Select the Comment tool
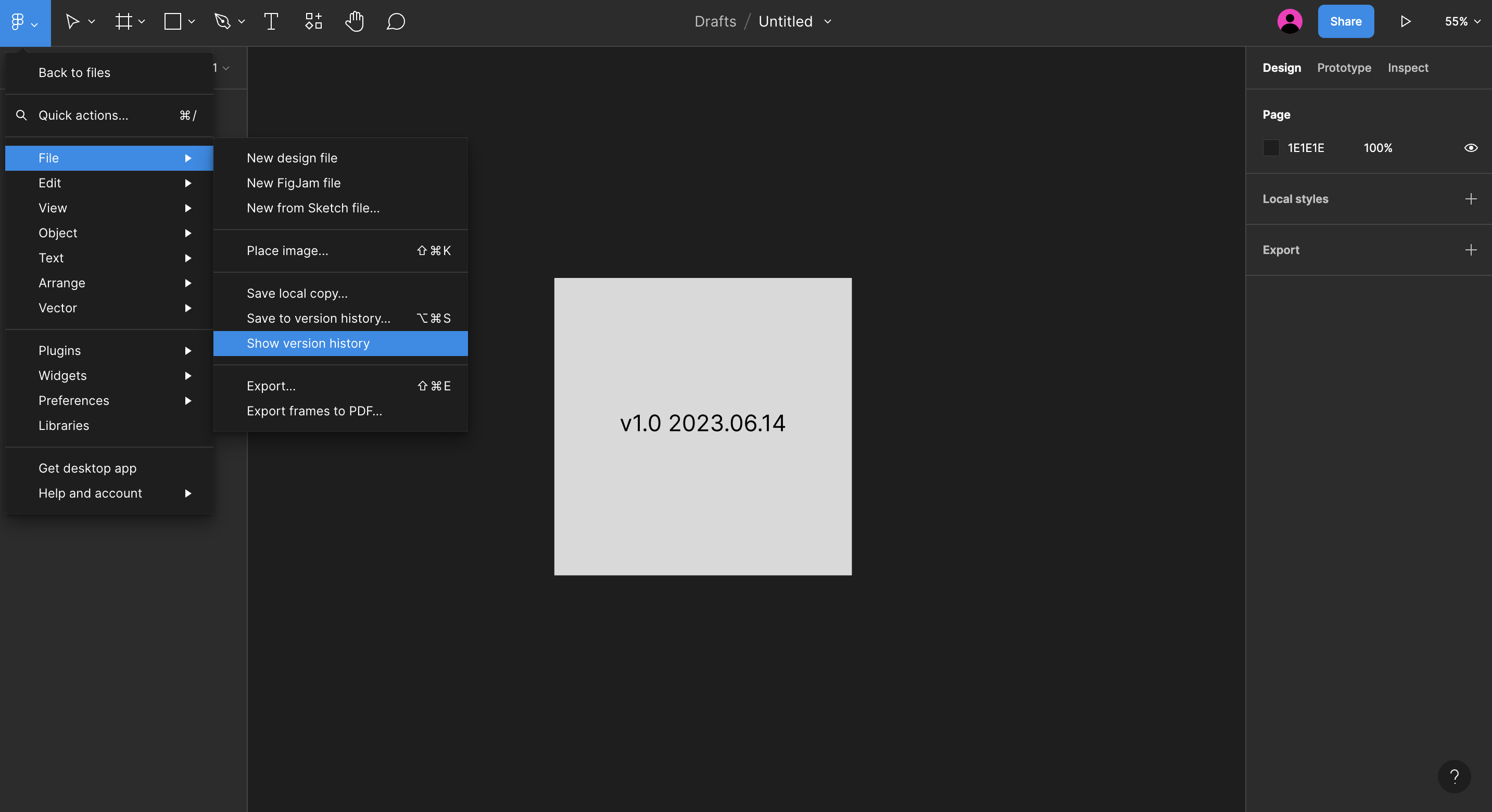This screenshot has width=1492, height=812. pos(396,22)
